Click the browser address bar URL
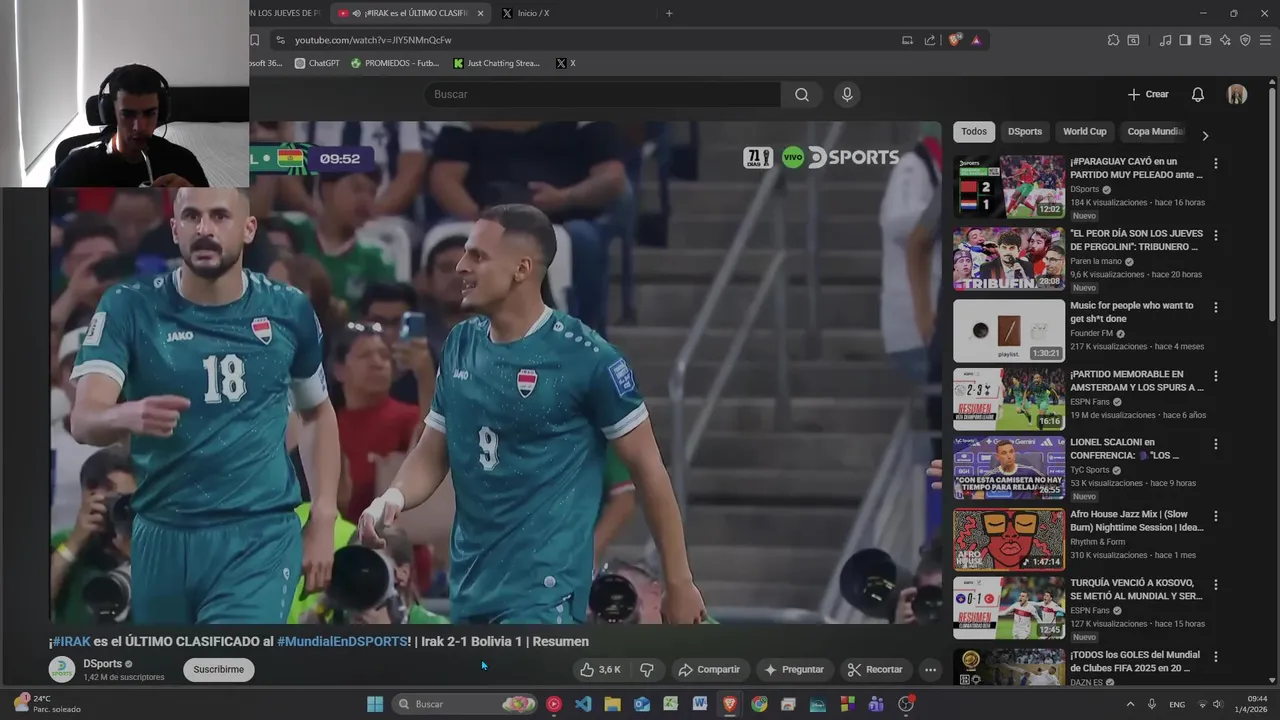Image resolution: width=1280 pixels, height=720 pixels. 373,40
